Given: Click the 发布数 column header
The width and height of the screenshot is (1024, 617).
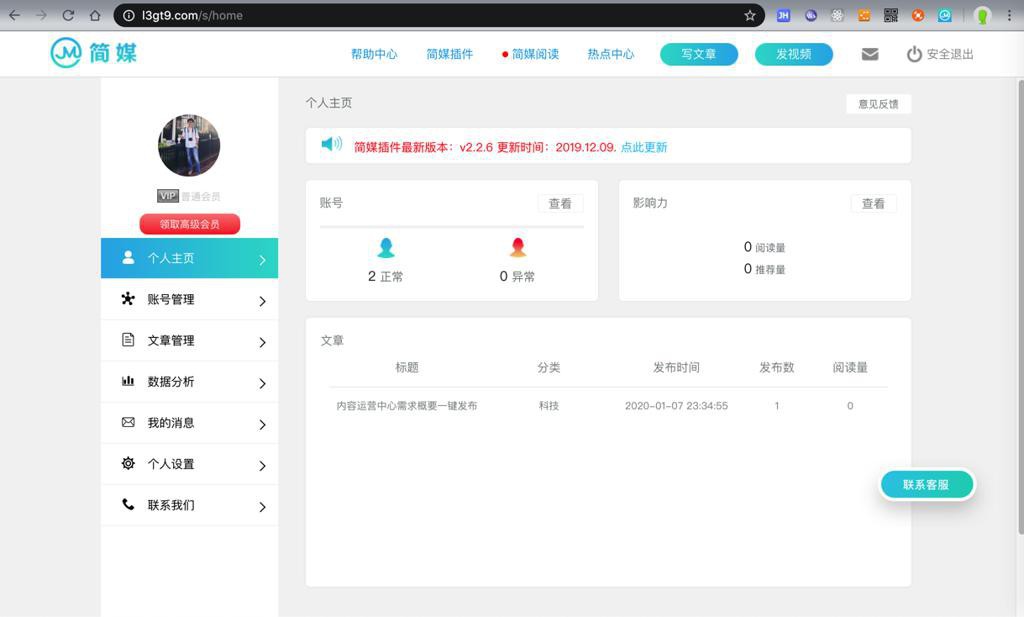Looking at the screenshot, I should click(x=776, y=367).
